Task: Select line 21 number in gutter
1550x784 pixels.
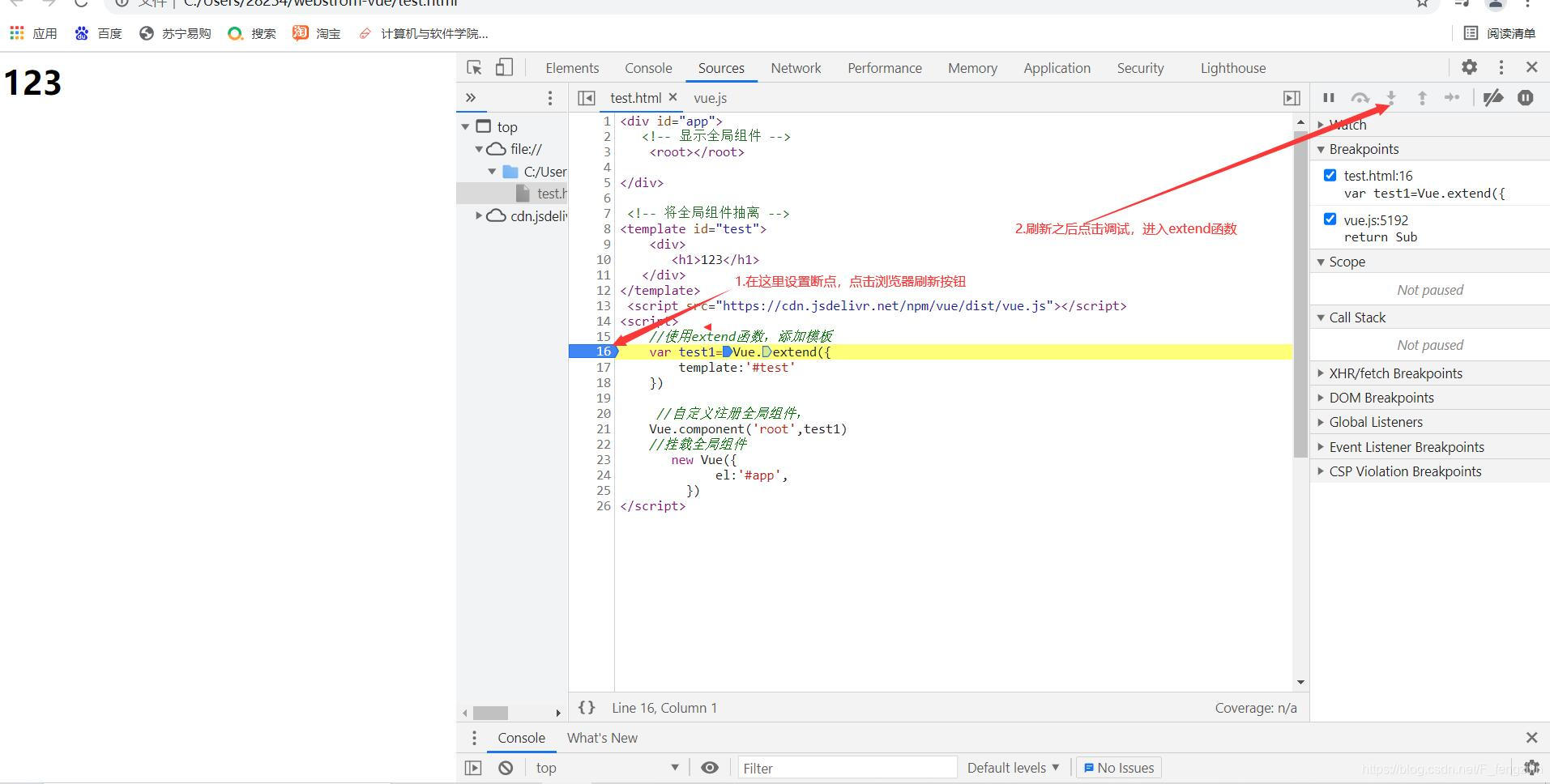Action: [x=604, y=428]
